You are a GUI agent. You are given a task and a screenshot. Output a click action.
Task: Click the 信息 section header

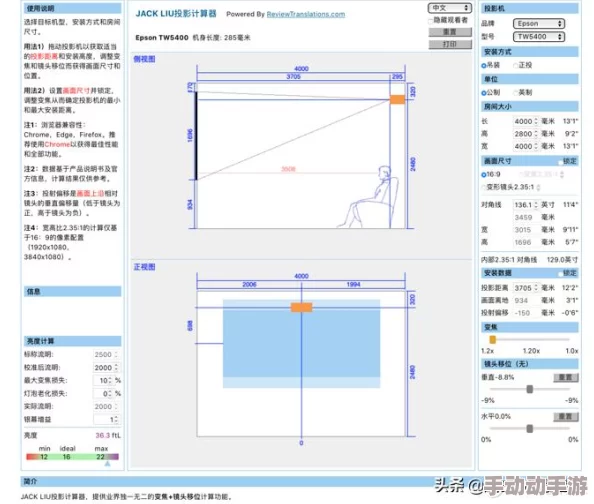pos(73,291)
